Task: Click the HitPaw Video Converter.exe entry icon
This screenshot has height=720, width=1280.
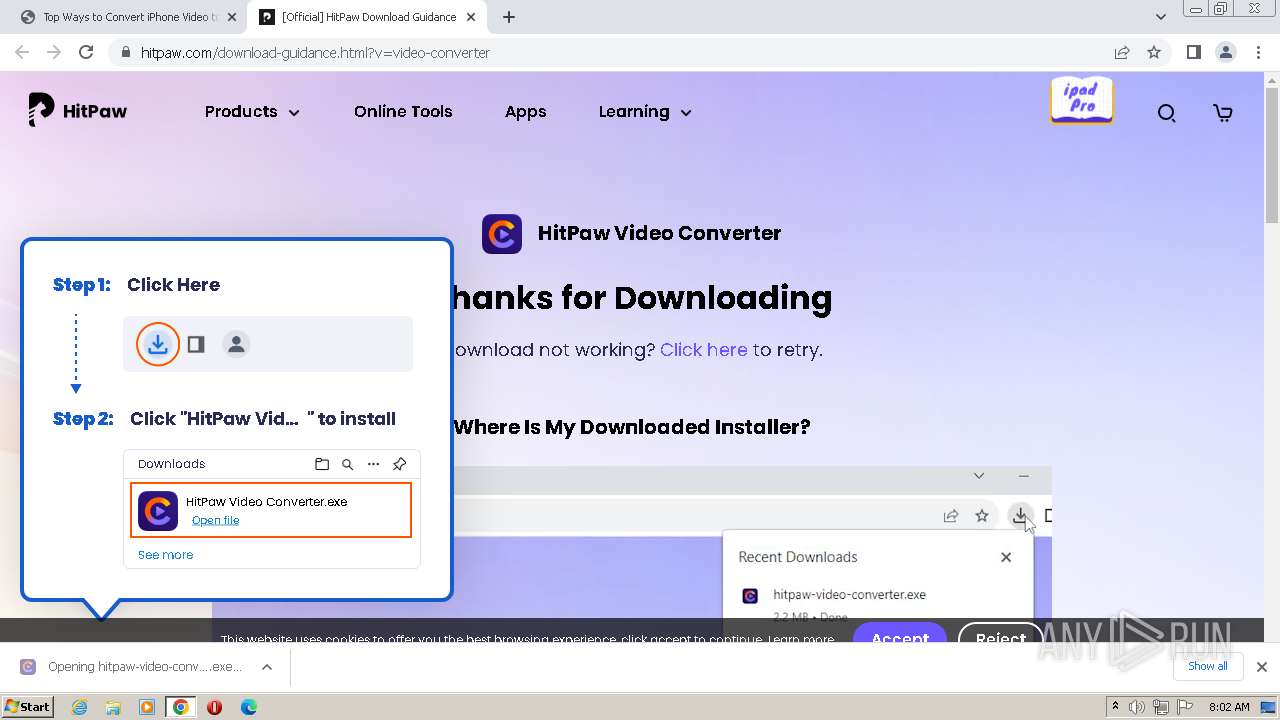Action: coord(158,511)
